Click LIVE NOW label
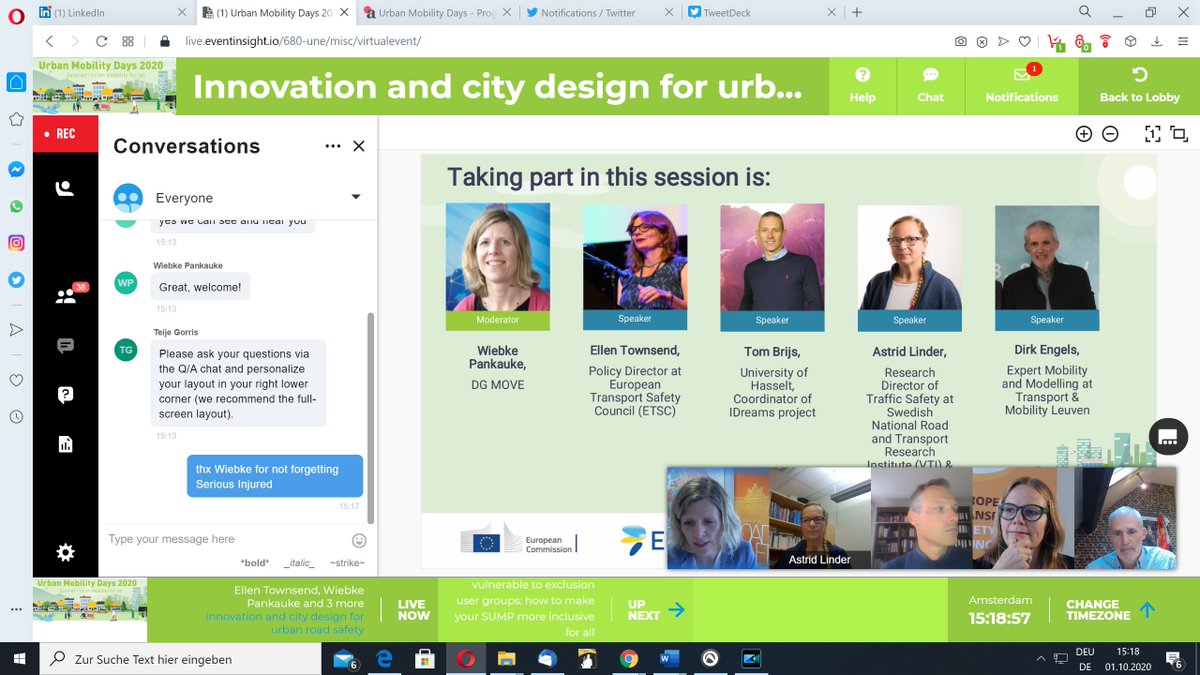The width and height of the screenshot is (1200, 675). (413, 610)
